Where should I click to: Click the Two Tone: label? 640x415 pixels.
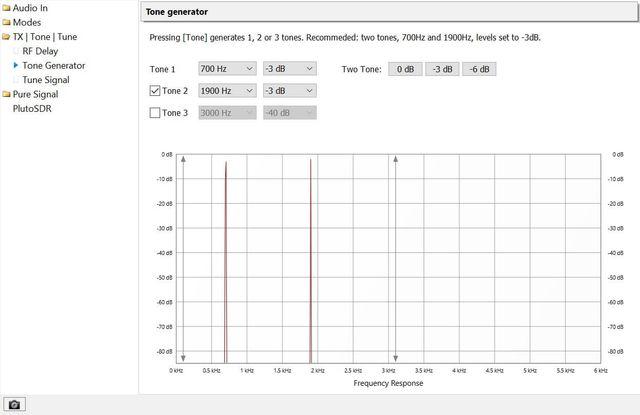[x=362, y=69]
